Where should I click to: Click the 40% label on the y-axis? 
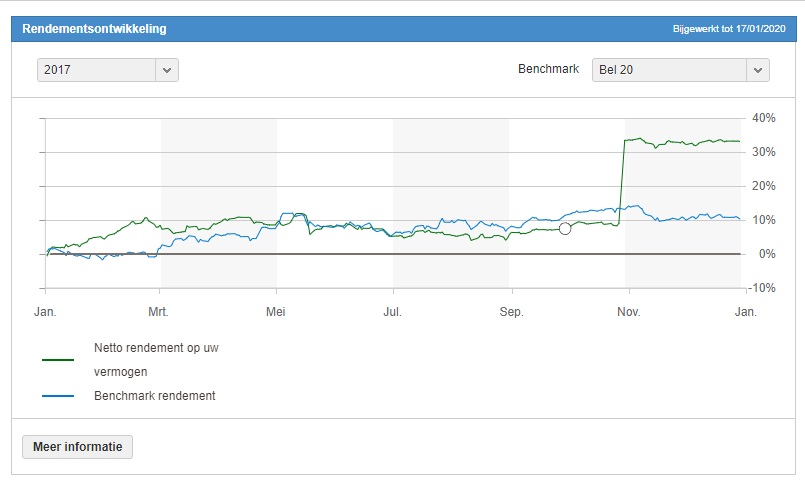(764, 118)
